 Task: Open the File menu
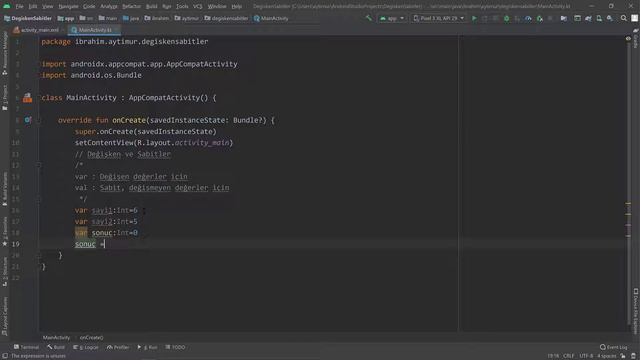tap(20, 7)
